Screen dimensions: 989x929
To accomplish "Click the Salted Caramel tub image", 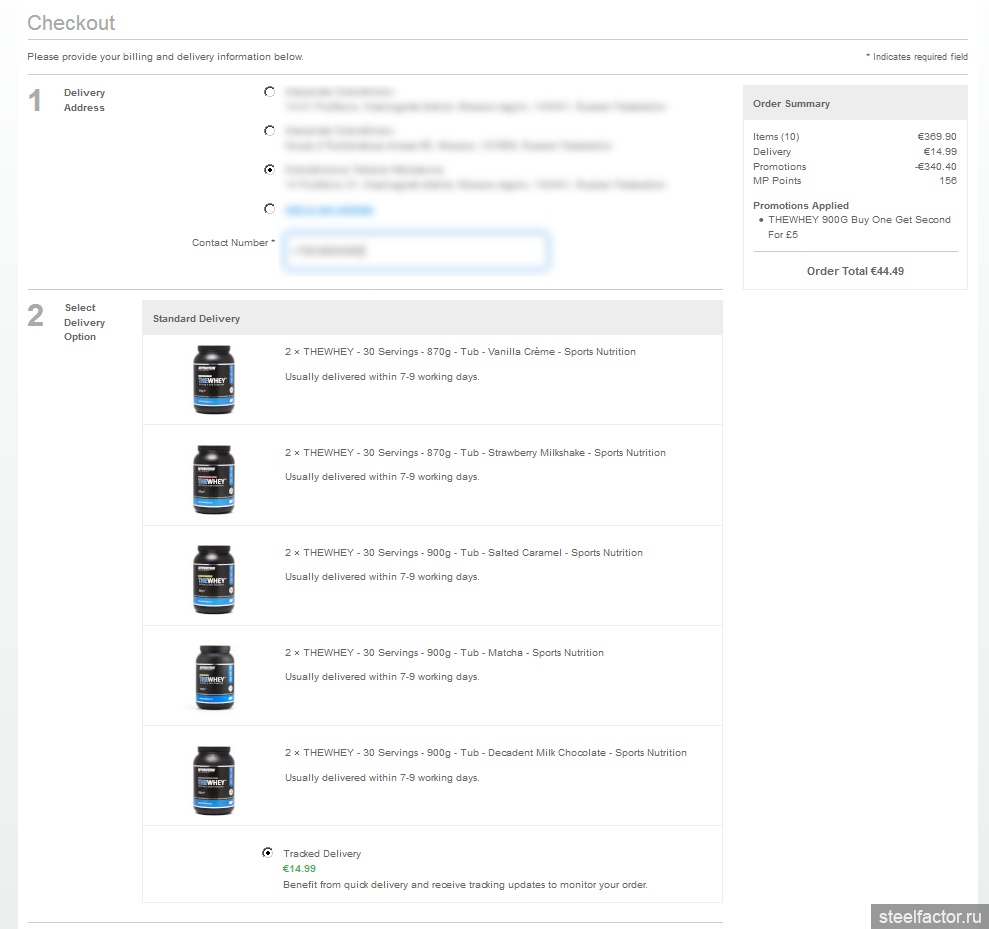I will click(x=213, y=579).
